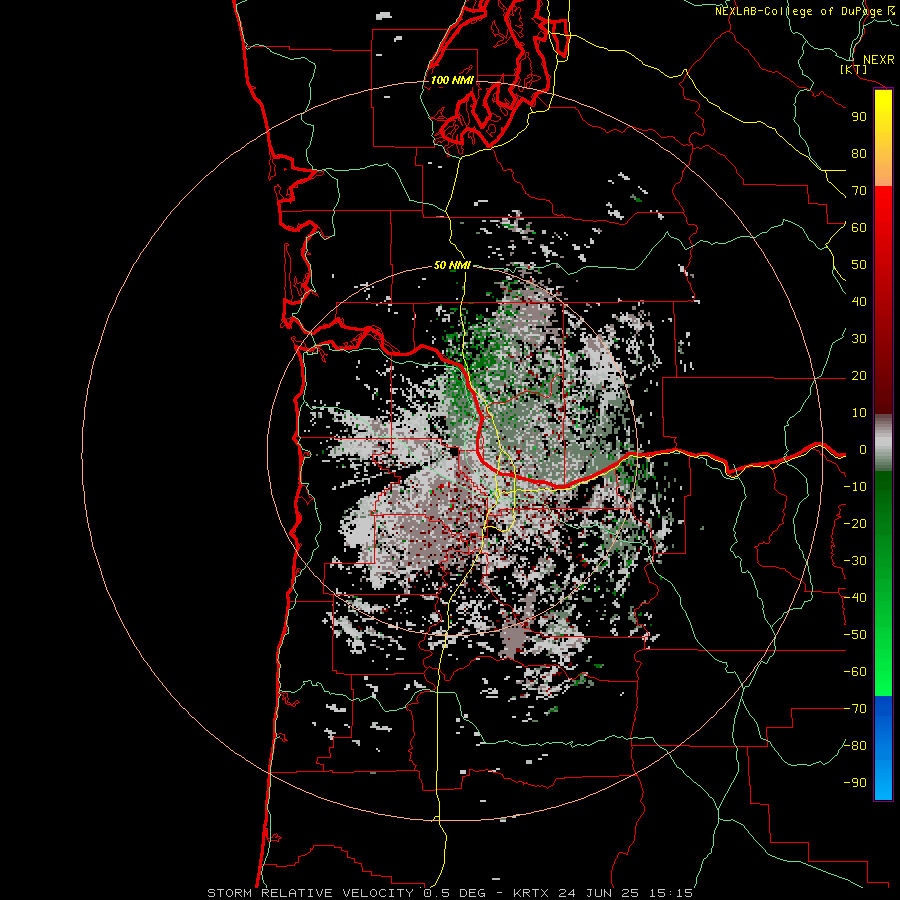Image resolution: width=900 pixels, height=900 pixels.
Task: Click the positive 60 value on the velocity scale
Action: 859,228
